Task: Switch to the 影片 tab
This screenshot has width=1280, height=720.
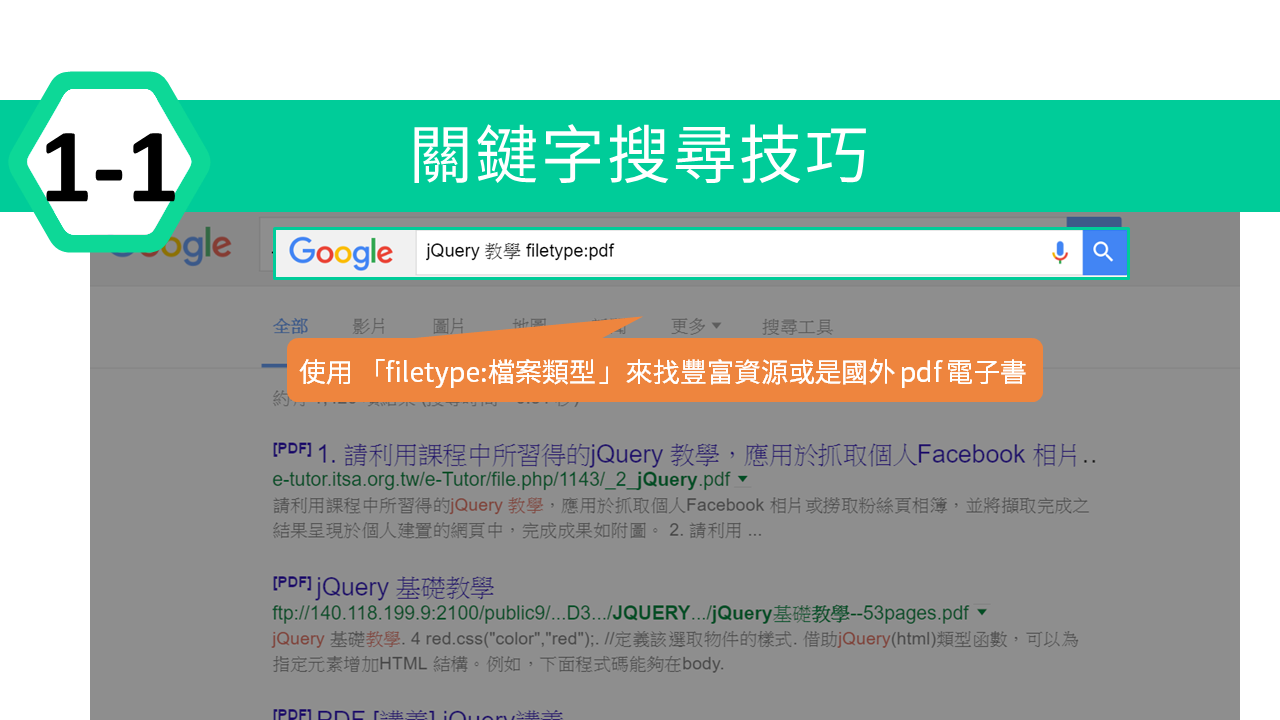Action: (369, 327)
